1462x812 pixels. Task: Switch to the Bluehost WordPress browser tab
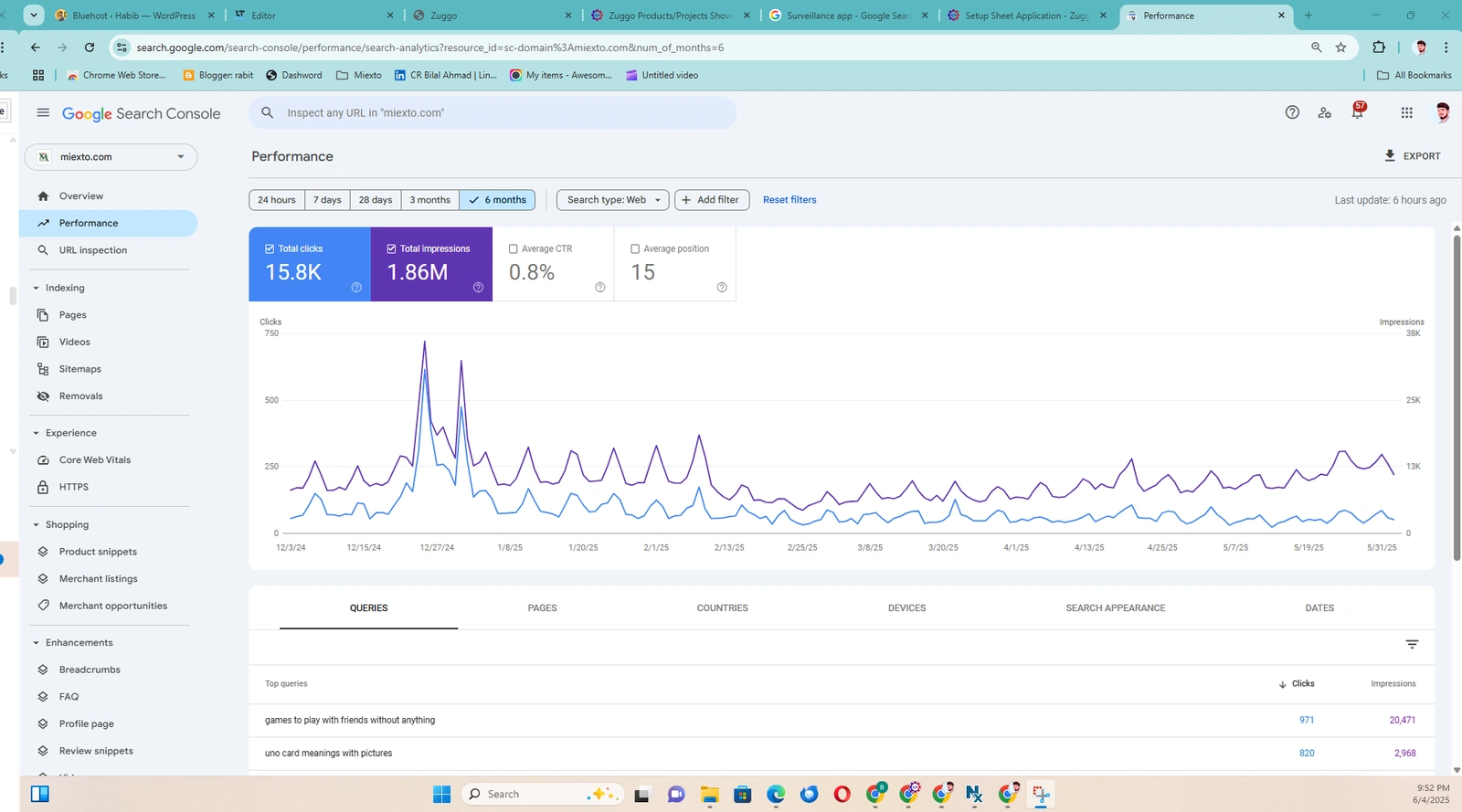coord(134,16)
